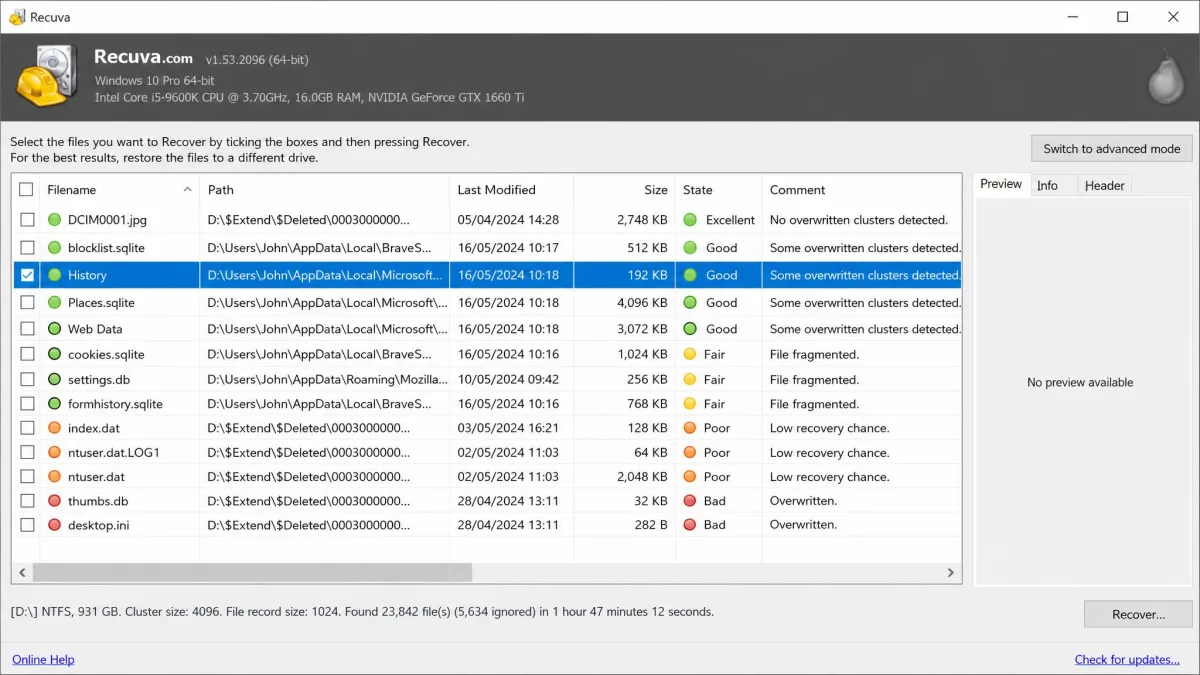Select the formhistory.sqlite filename

[x=115, y=404]
